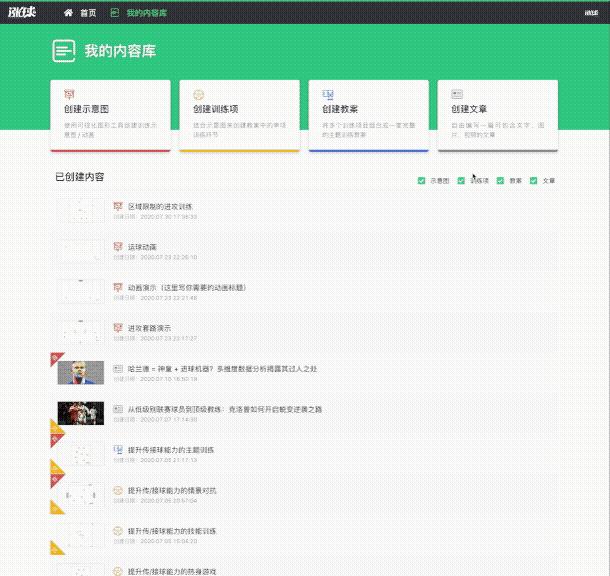Click diagram type icon beside 进攻套路演示
This screenshot has height=576, width=610.
point(118,328)
